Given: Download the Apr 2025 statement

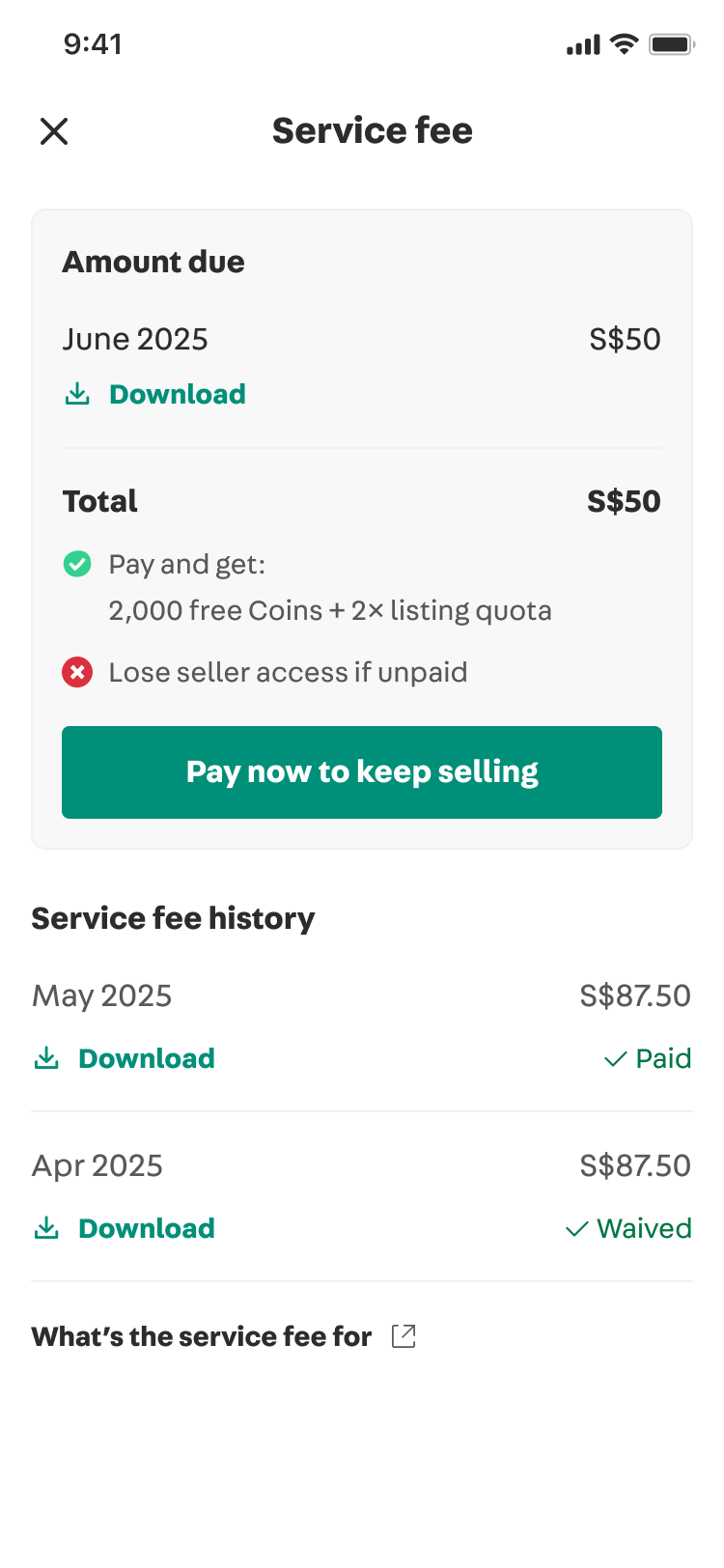Looking at the screenshot, I should pos(147,1228).
